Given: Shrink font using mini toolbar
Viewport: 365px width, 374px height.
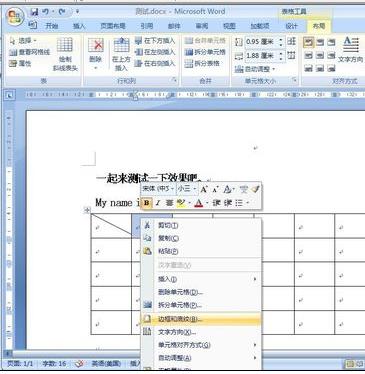Looking at the screenshot, I should [x=215, y=190].
